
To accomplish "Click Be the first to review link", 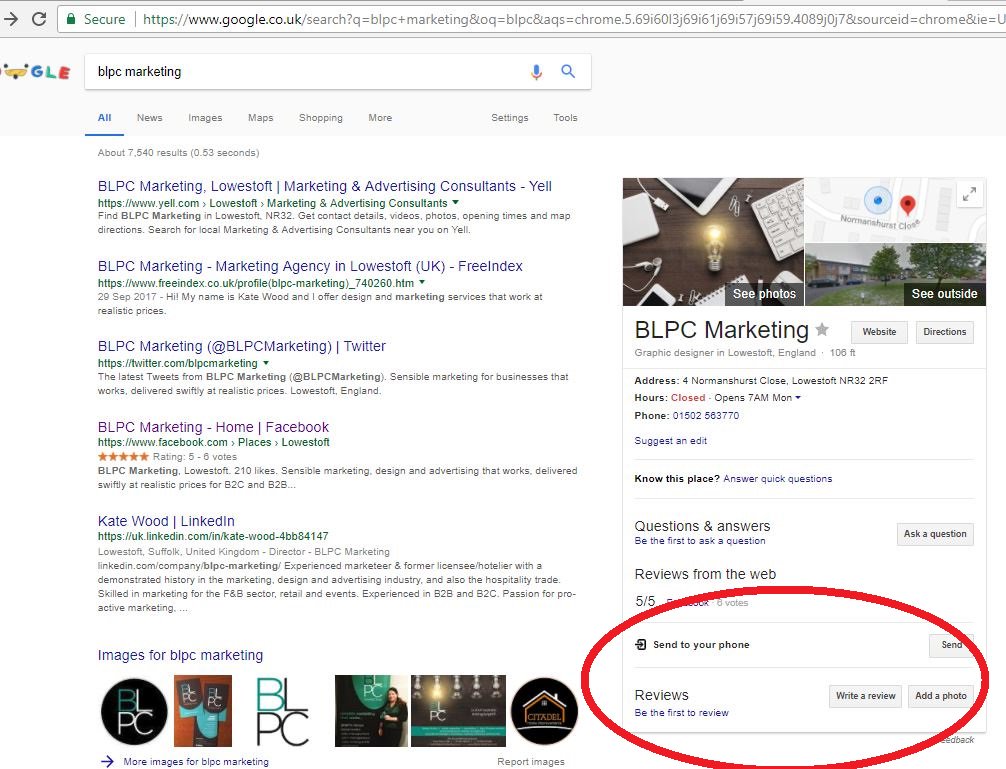I will pos(681,713).
